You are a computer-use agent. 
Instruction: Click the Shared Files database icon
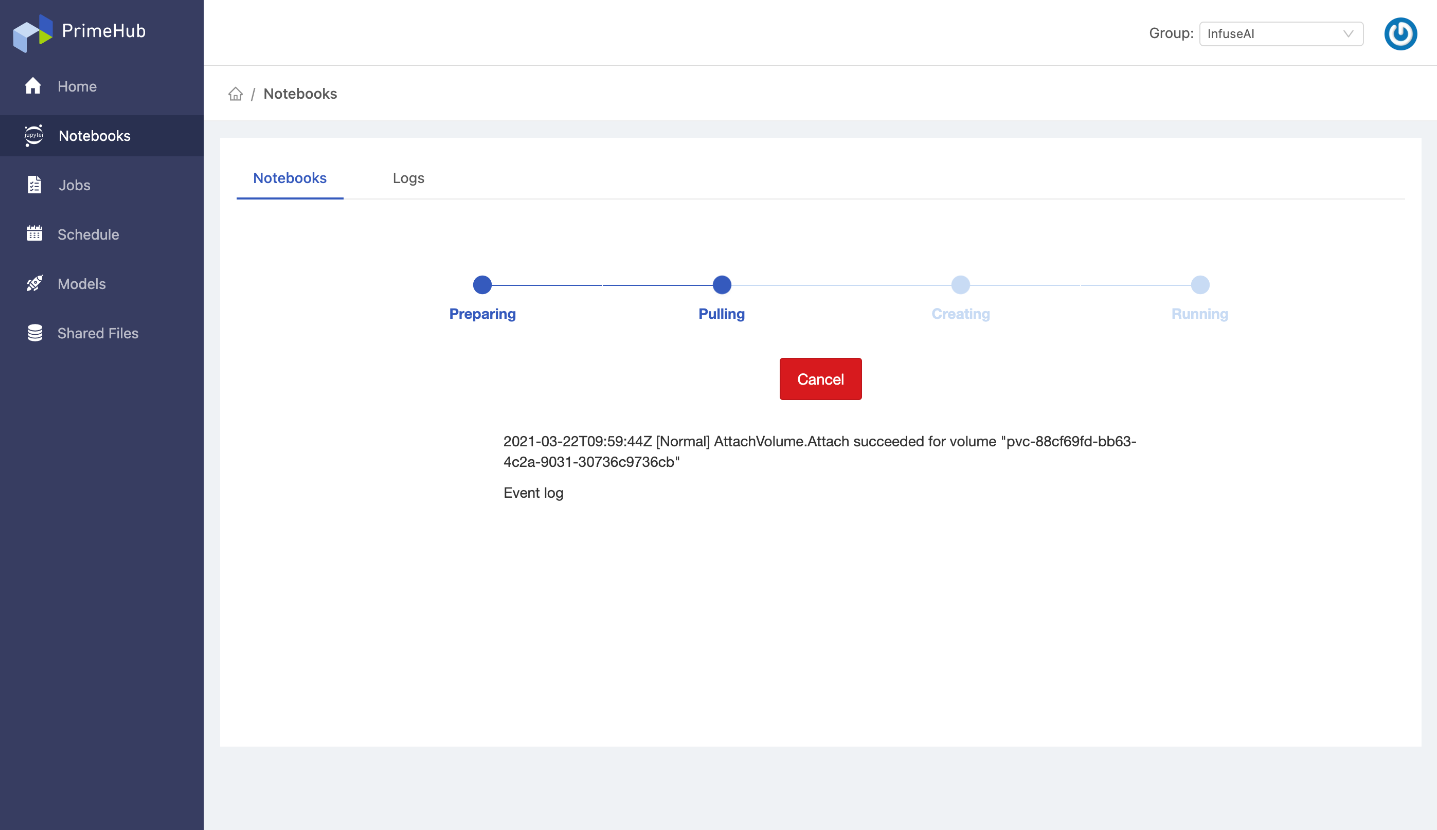coord(34,333)
